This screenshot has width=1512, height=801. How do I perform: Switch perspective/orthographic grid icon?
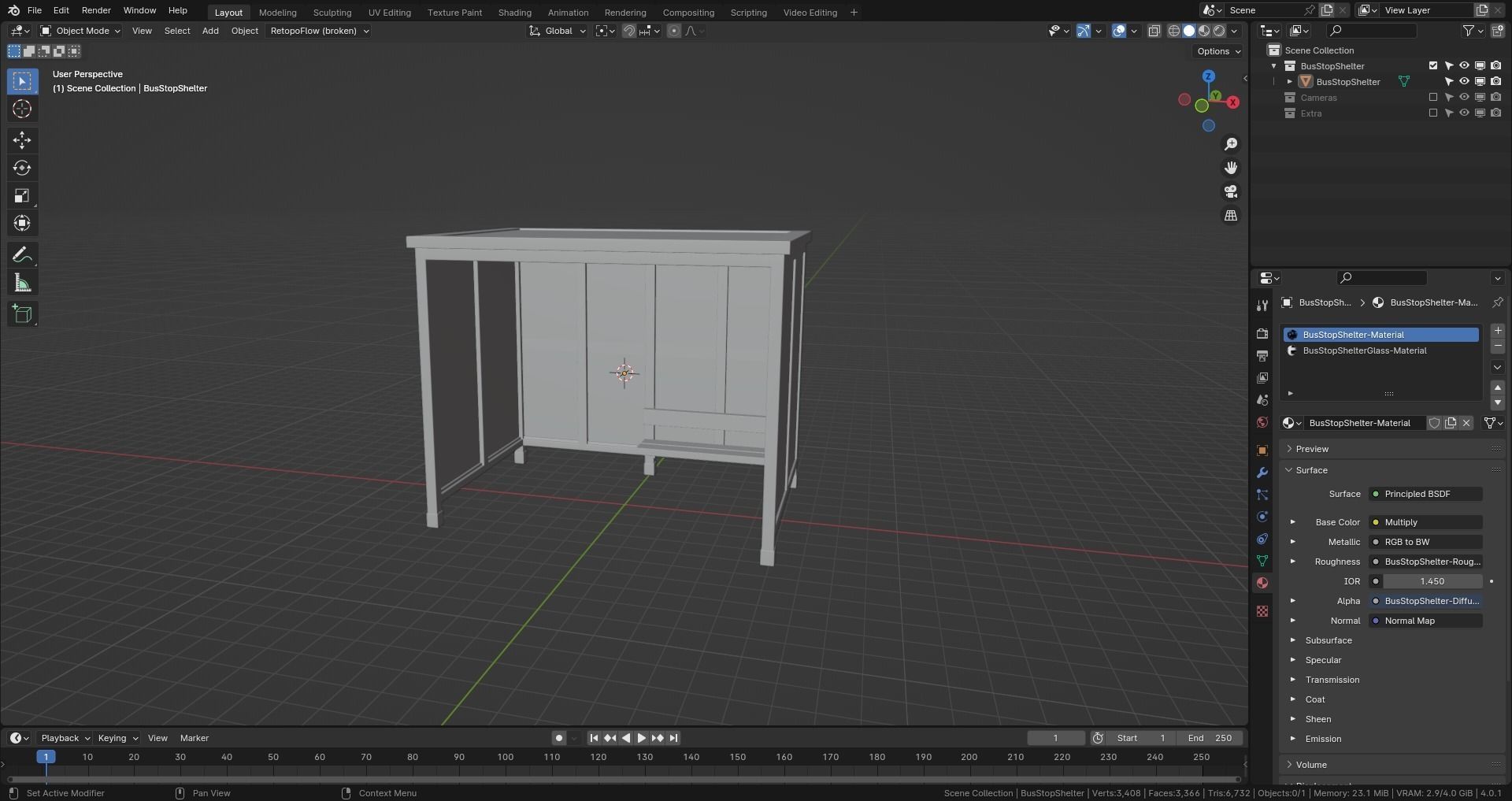(1231, 215)
